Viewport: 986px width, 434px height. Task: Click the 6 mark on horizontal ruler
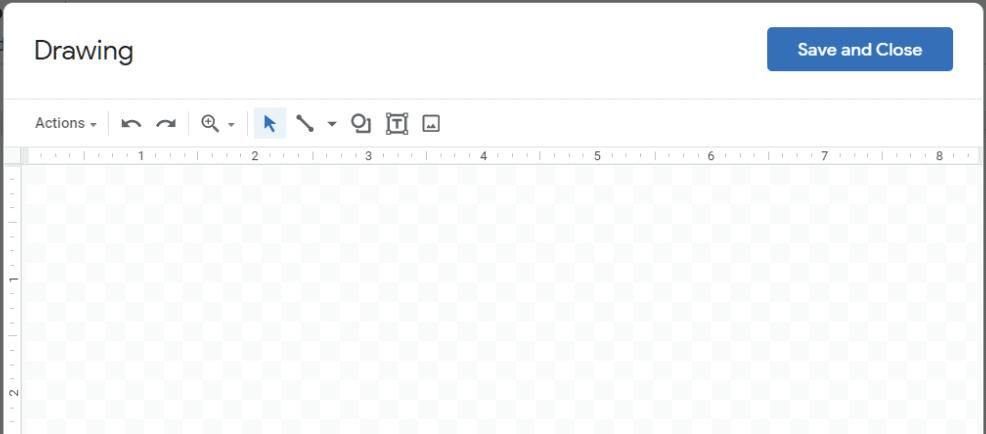pos(711,155)
